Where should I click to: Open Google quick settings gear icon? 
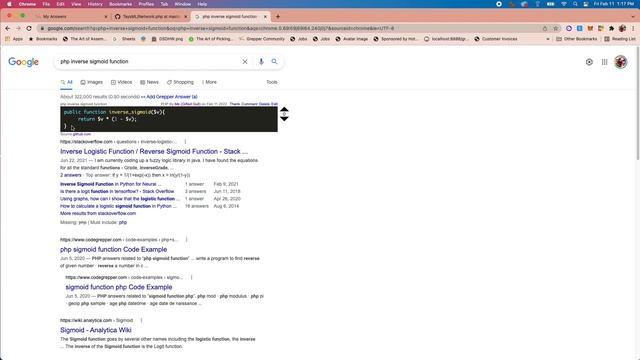(x=589, y=62)
